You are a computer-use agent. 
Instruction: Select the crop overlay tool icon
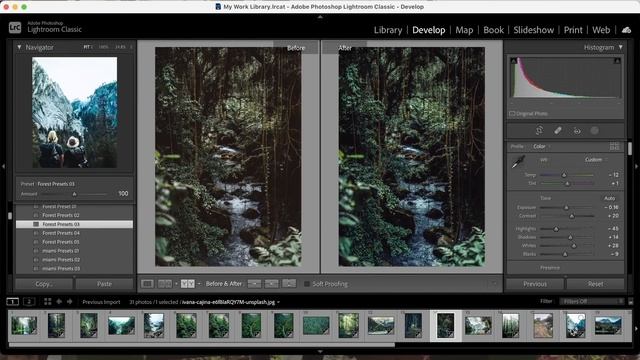coord(539,131)
